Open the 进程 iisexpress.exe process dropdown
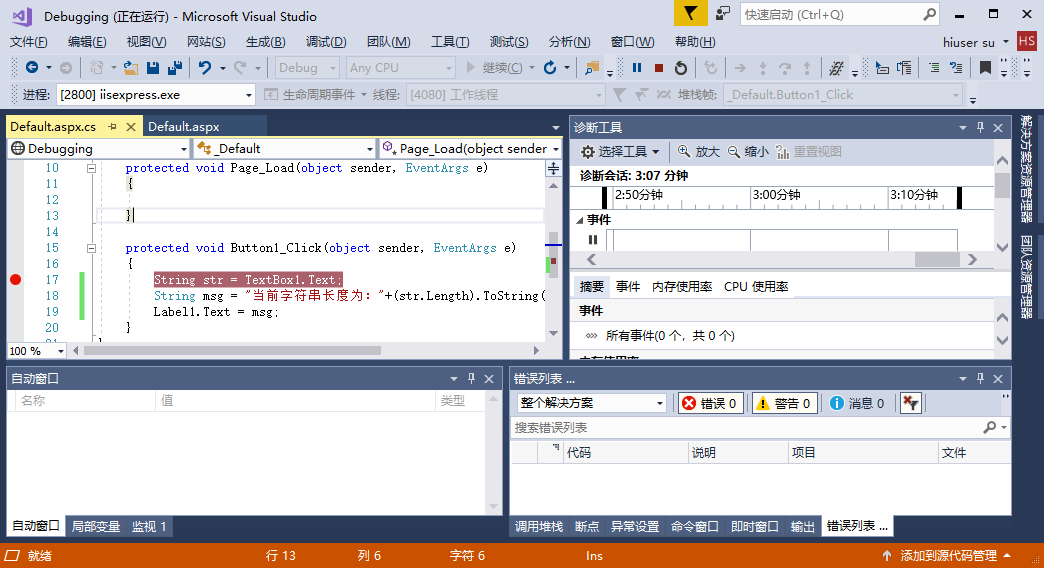The image size is (1044, 568). [155, 95]
